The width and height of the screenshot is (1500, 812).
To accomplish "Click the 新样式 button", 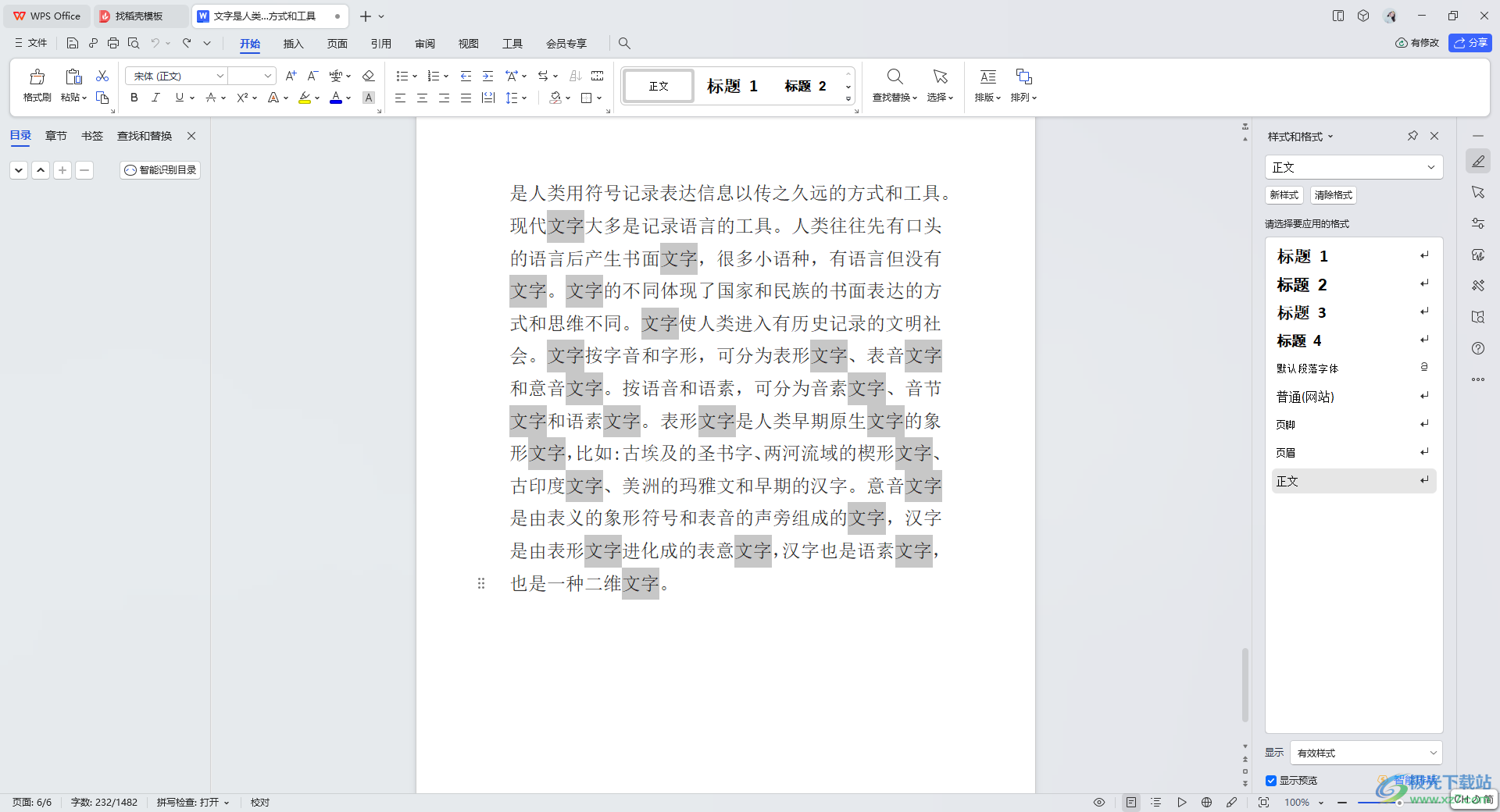I will pyautogui.click(x=1284, y=195).
